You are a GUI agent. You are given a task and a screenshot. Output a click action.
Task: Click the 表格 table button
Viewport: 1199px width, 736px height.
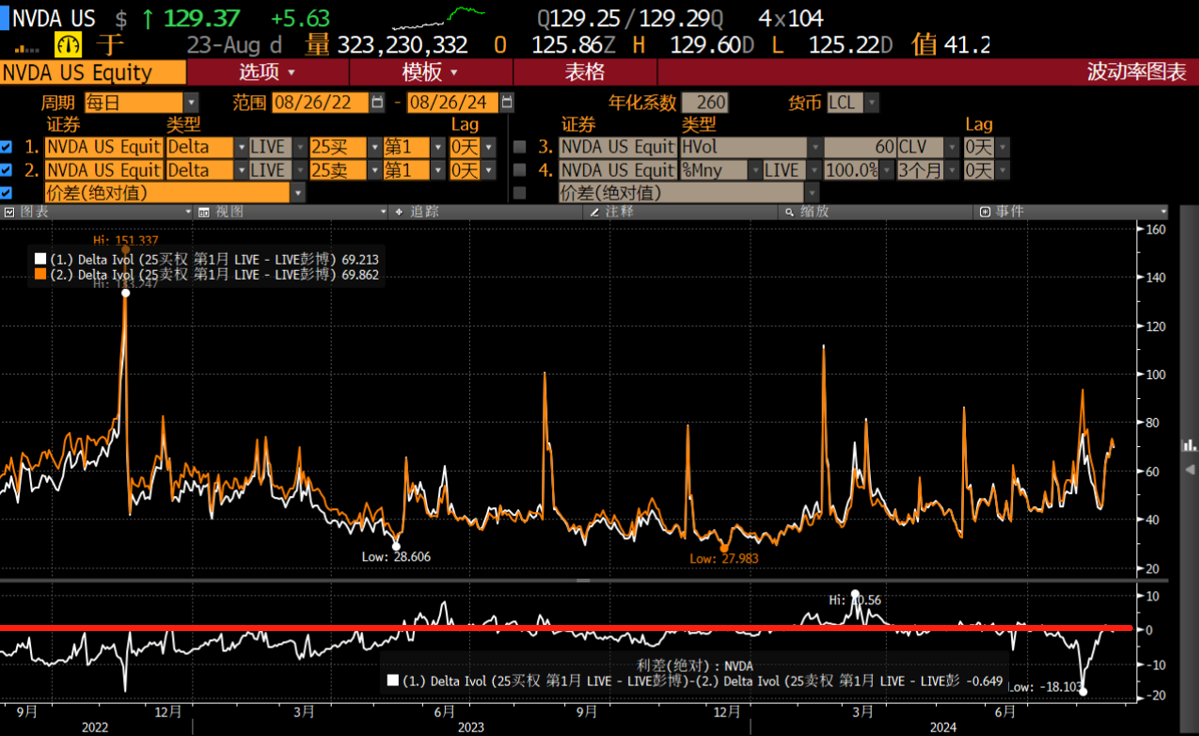(x=585, y=72)
